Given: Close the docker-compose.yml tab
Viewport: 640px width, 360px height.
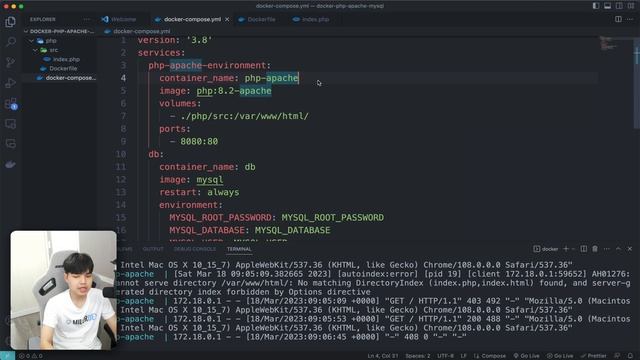Looking at the screenshot, I should (x=227, y=19).
